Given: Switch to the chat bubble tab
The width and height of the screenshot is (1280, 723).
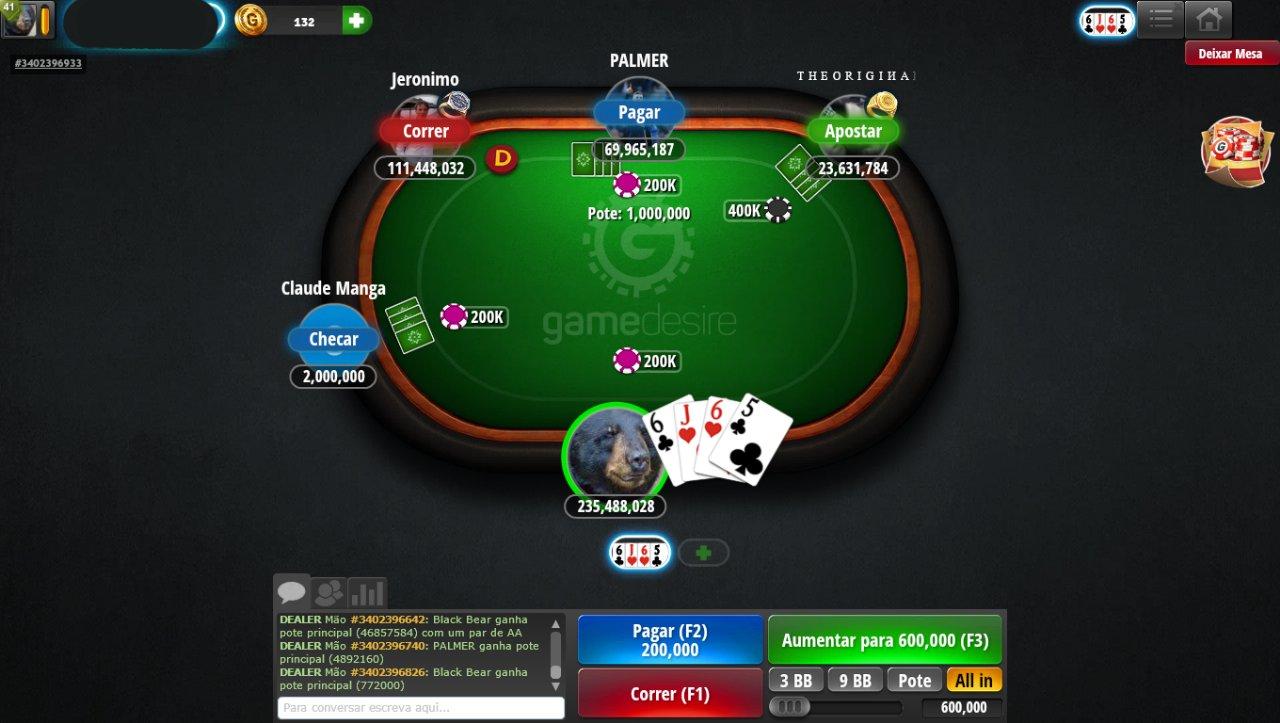Looking at the screenshot, I should point(292,592).
